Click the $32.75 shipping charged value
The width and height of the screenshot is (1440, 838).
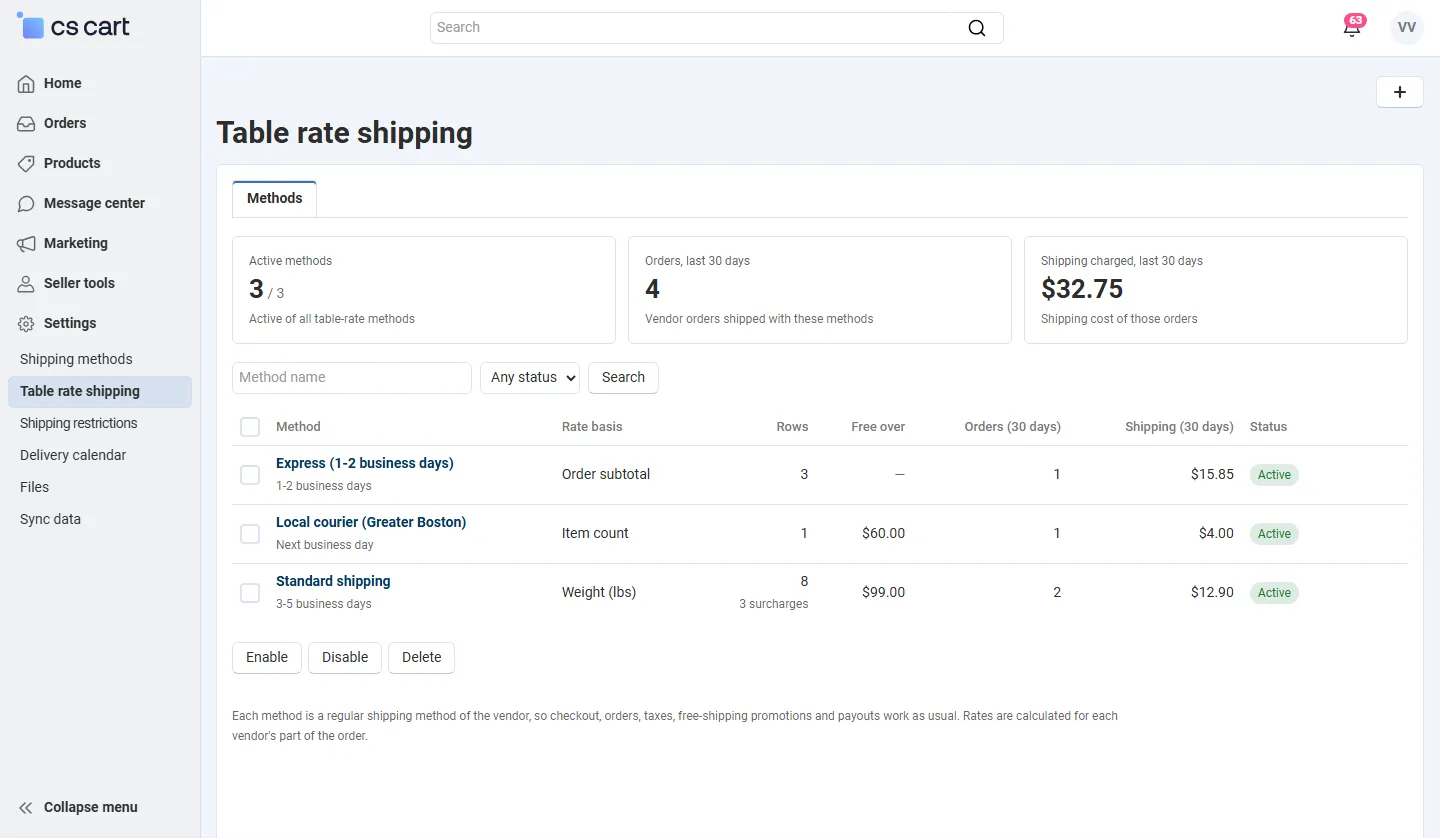click(x=1082, y=290)
